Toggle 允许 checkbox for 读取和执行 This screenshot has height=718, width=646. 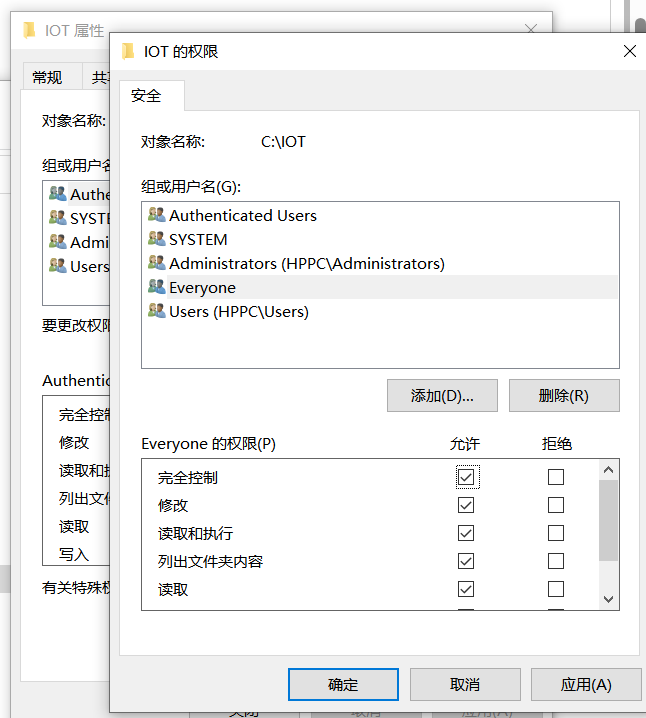466,533
